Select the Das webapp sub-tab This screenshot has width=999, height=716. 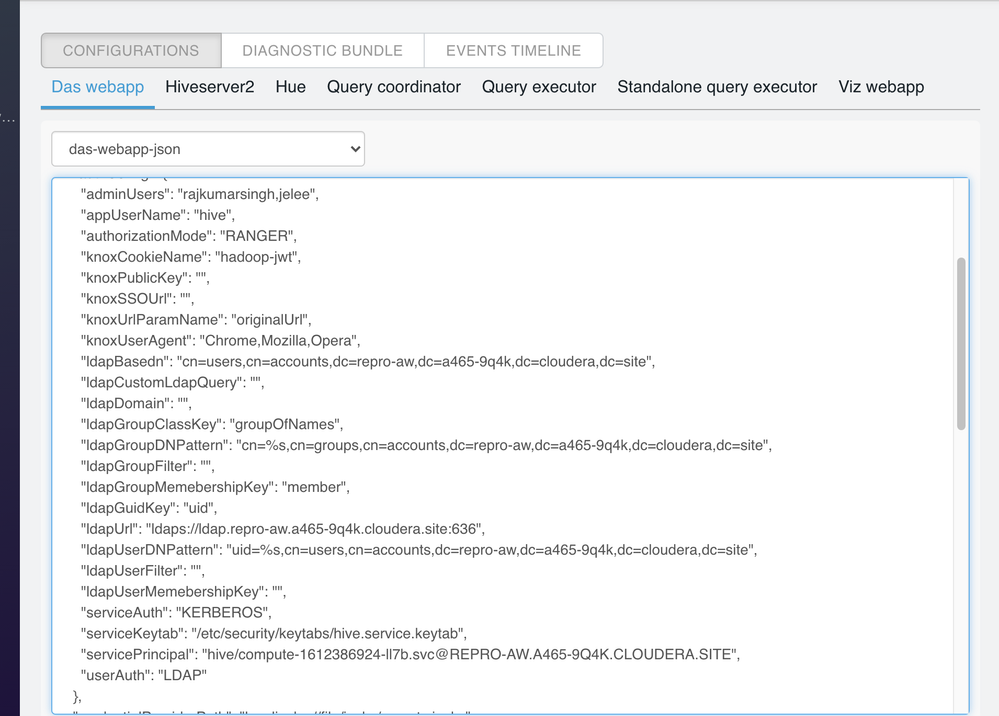pyautogui.click(x=98, y=87)
